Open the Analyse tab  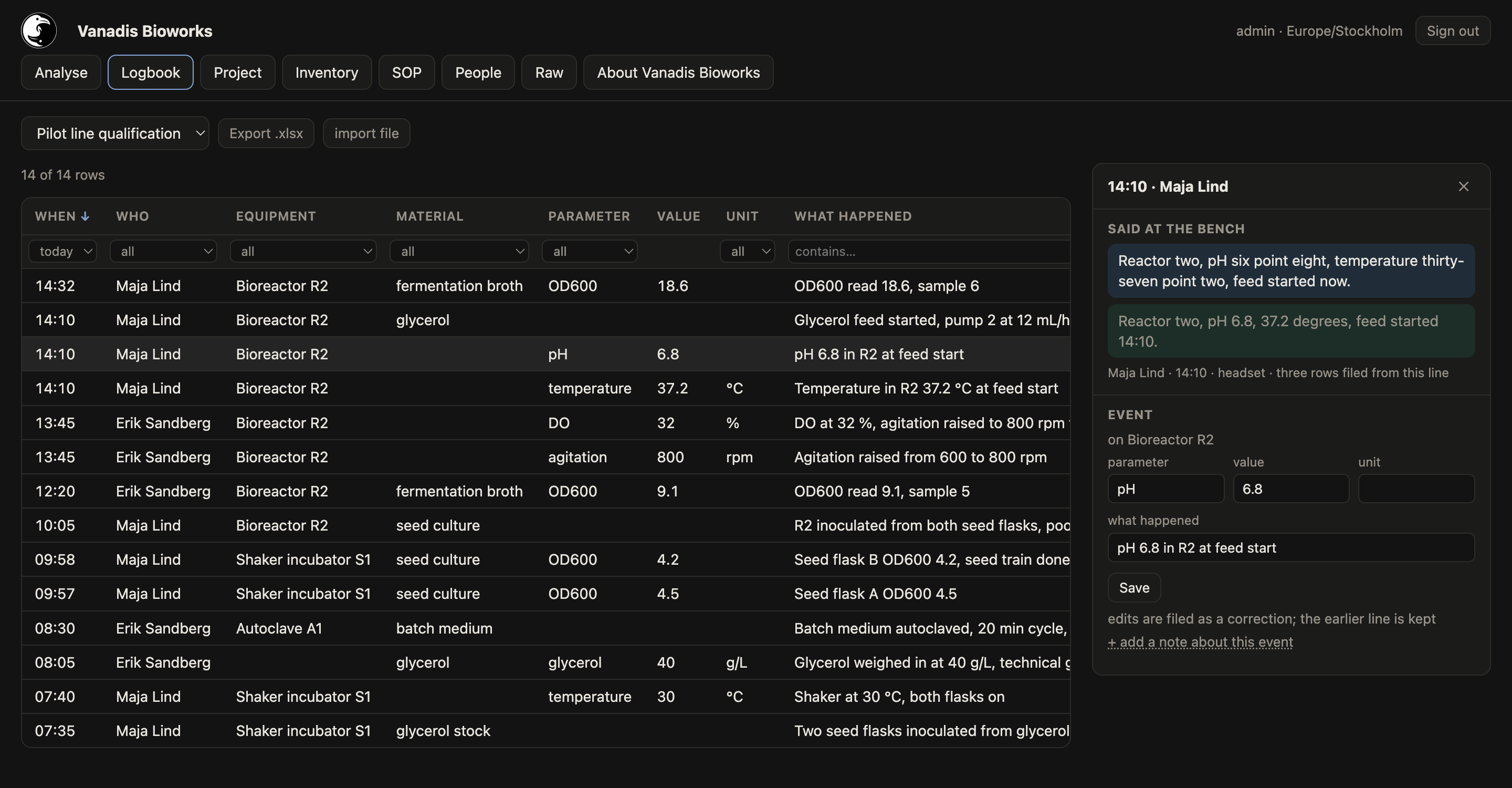point(61,72)
